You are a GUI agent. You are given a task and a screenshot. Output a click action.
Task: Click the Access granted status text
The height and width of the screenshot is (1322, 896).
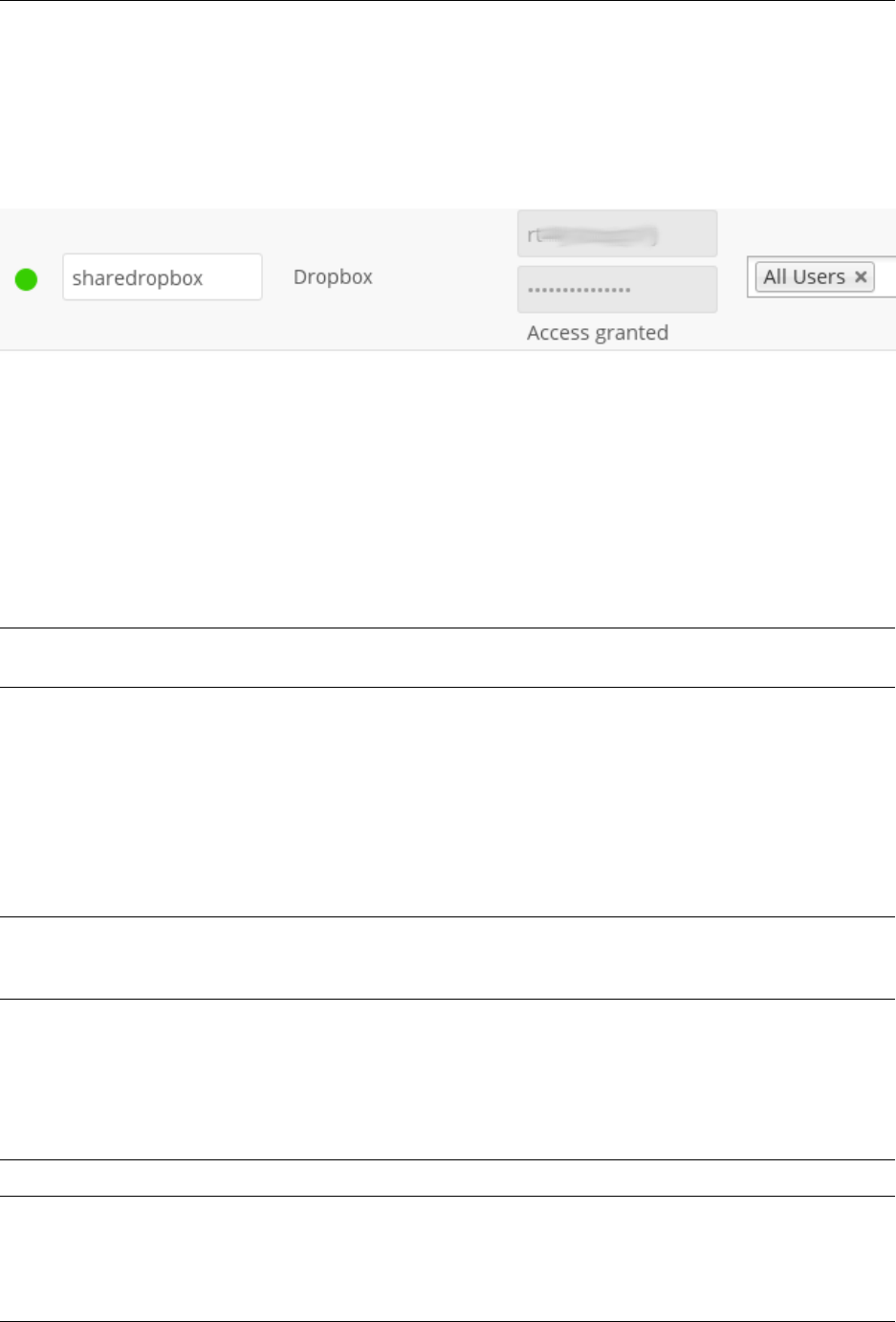click(598, 333)
